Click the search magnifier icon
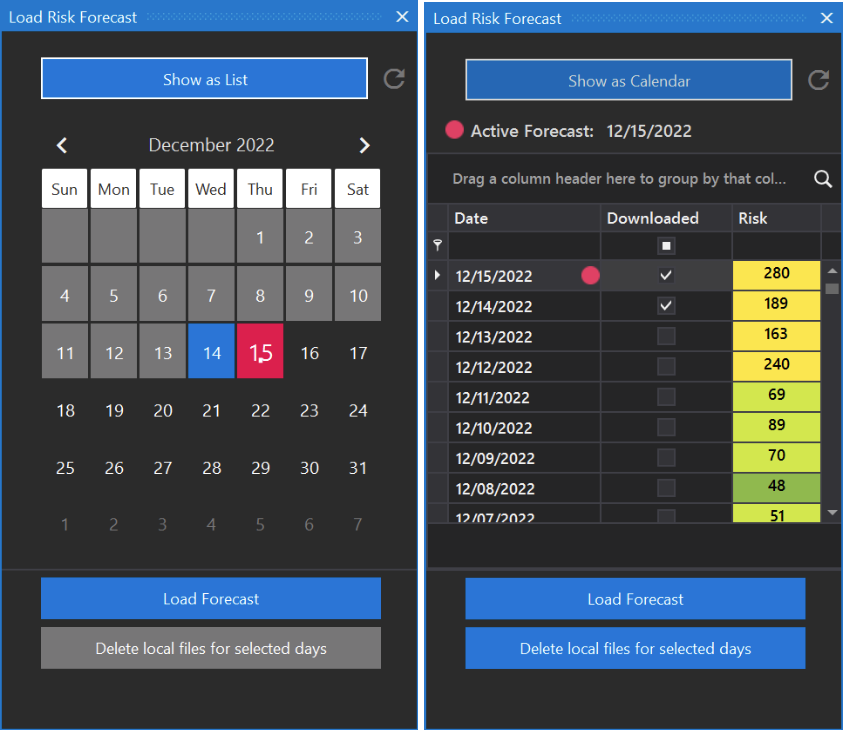 pyautogui.click(x=823, y=179)
